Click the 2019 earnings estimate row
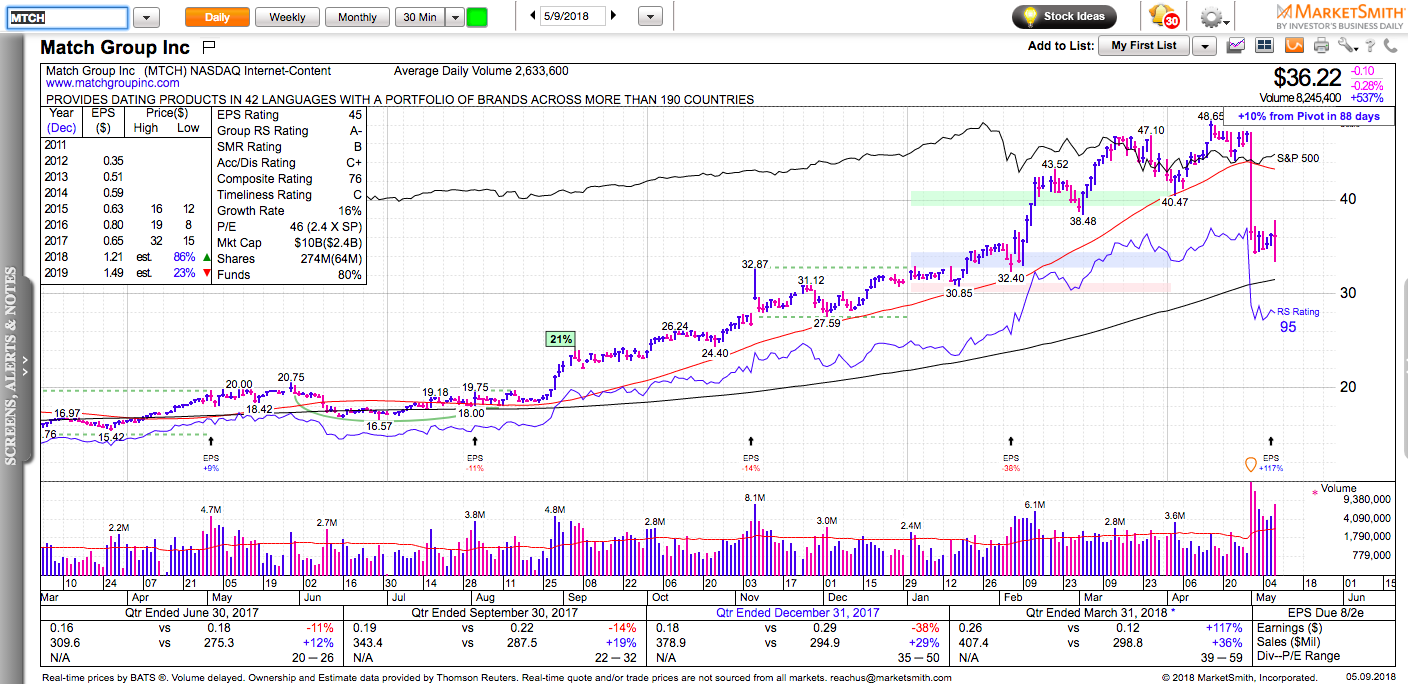 coord(126,273)
